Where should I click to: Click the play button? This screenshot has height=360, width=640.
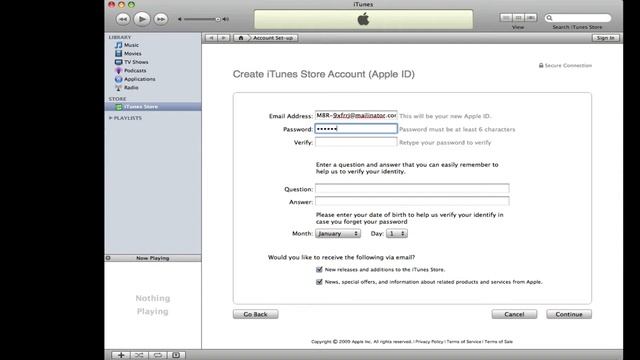[x=142, y=19]
